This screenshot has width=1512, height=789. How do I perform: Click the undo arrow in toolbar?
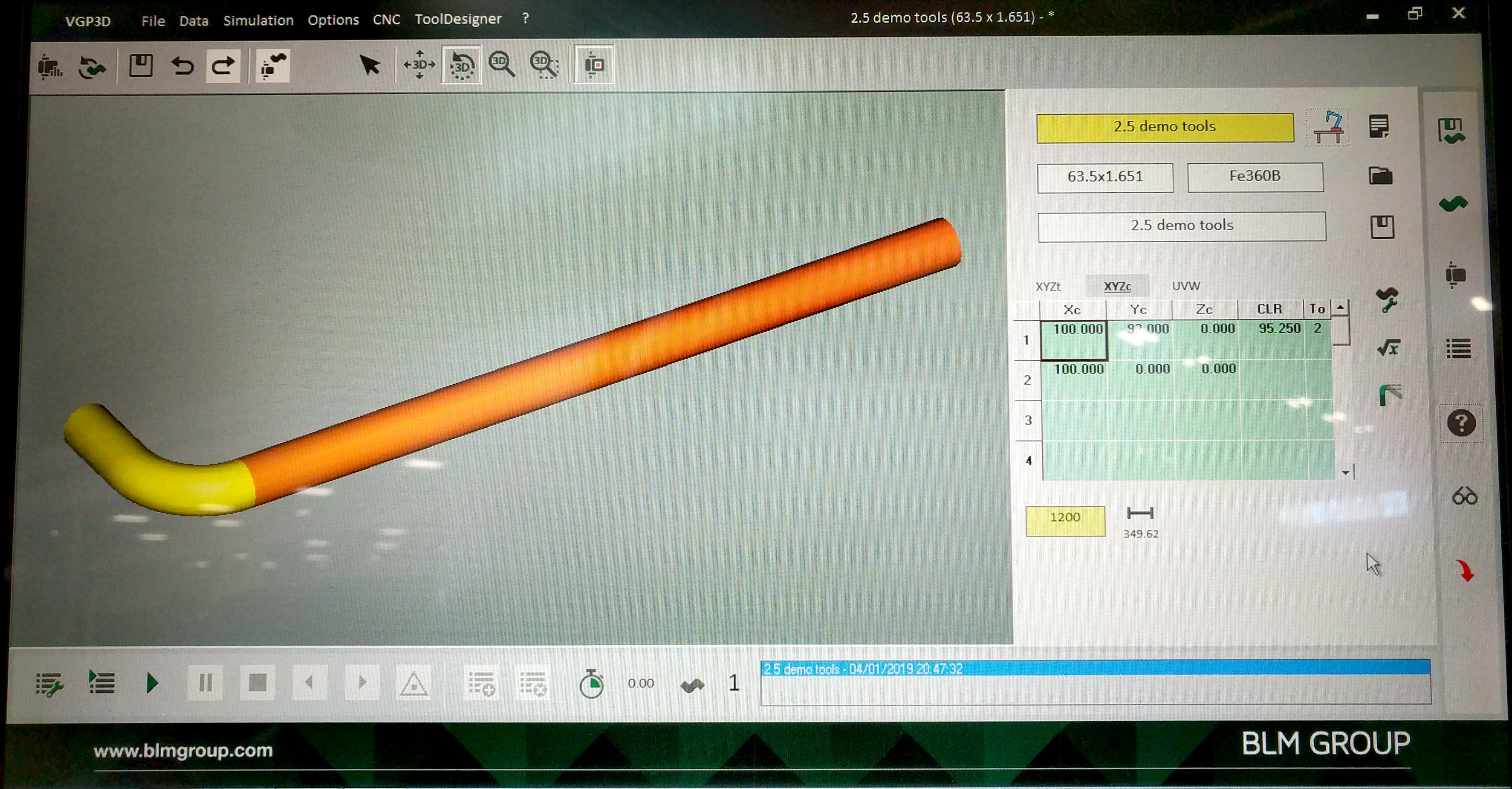(182, 65)
